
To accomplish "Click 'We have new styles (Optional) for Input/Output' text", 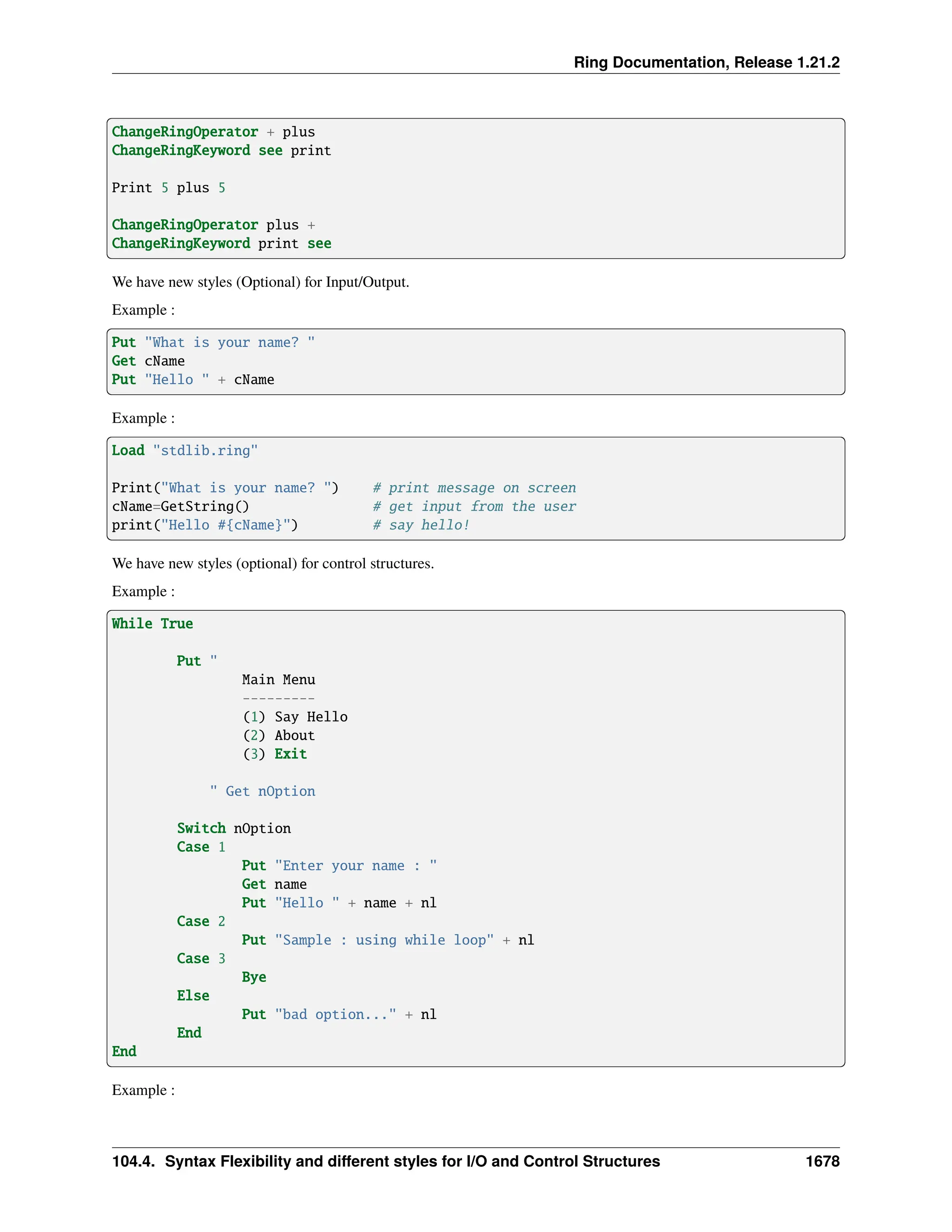I will click(x=260, y=282).
